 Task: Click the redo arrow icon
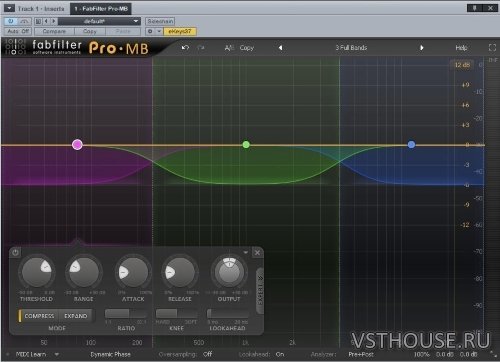pos(201,48)
